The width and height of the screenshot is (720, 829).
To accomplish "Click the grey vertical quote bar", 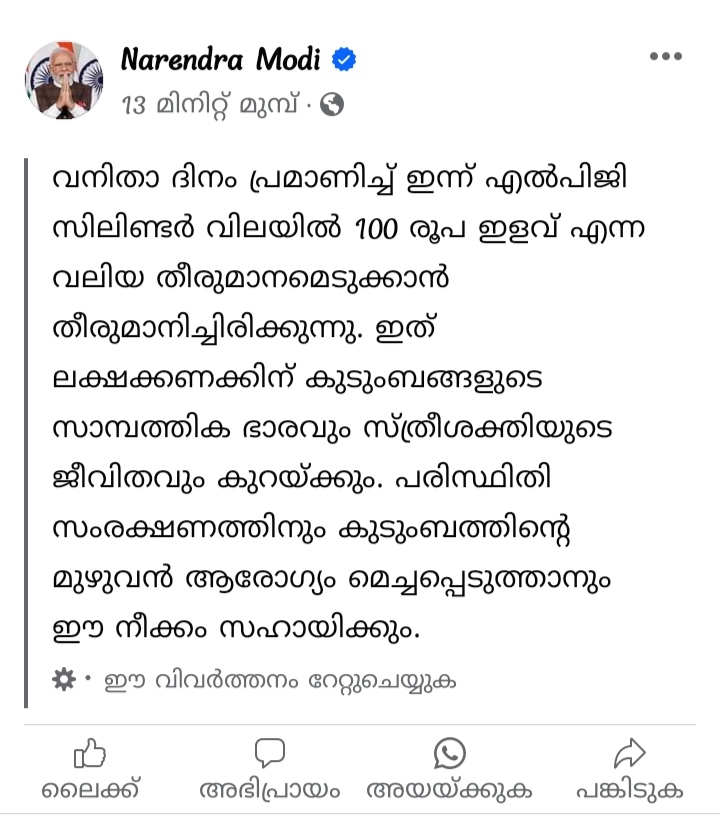I will (x=27, y=430).
